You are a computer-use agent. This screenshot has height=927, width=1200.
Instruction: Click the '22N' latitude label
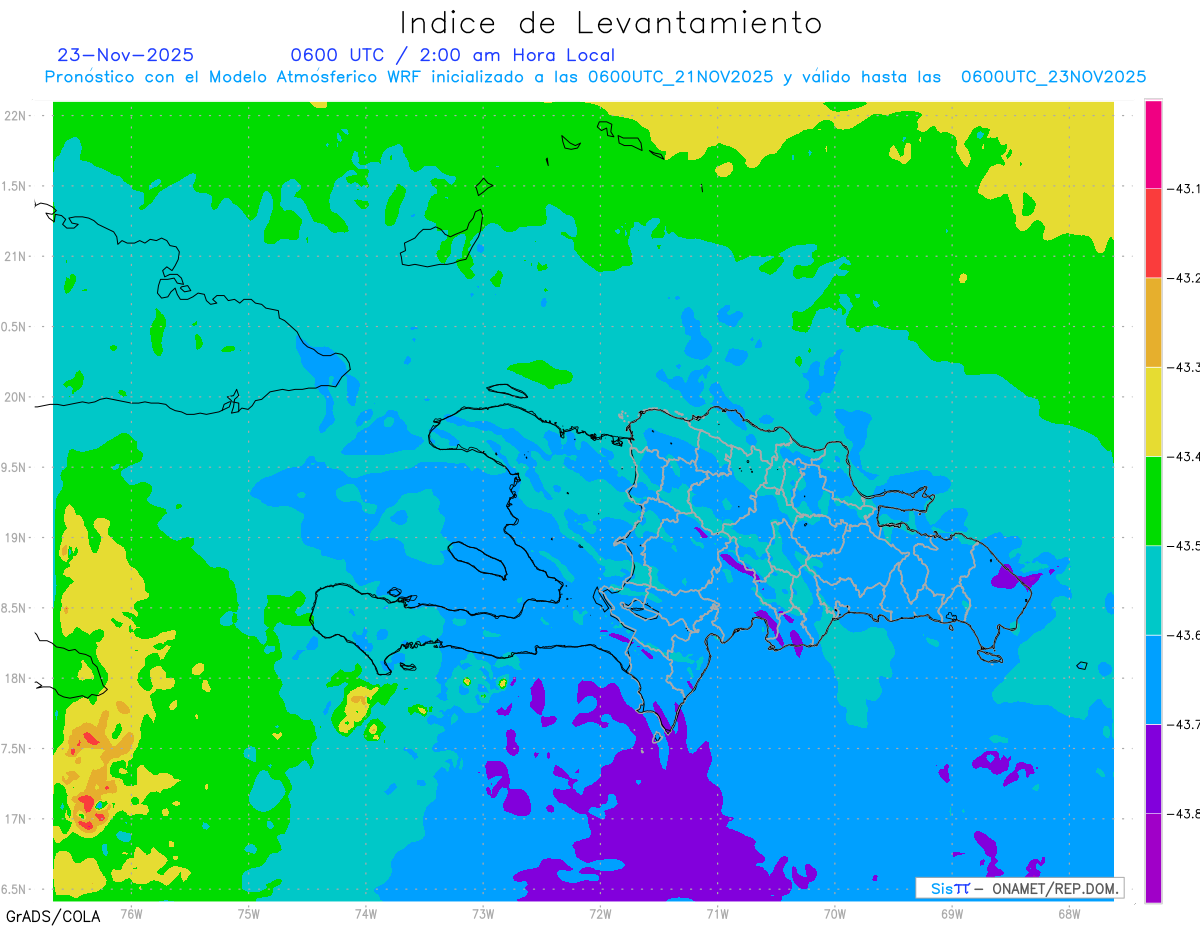tap(17, 116)
